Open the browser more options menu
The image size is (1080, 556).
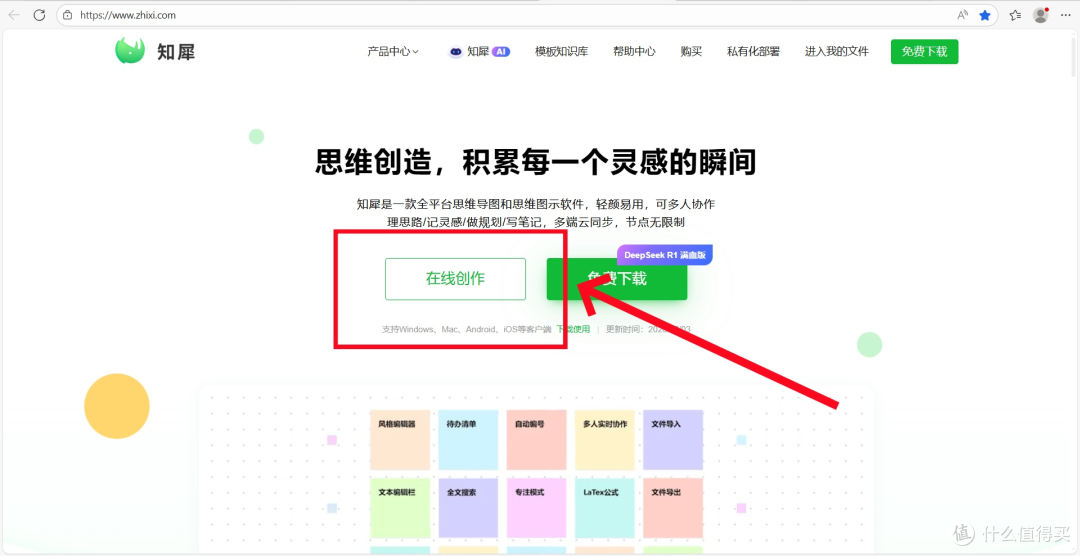click(1066, 14)
